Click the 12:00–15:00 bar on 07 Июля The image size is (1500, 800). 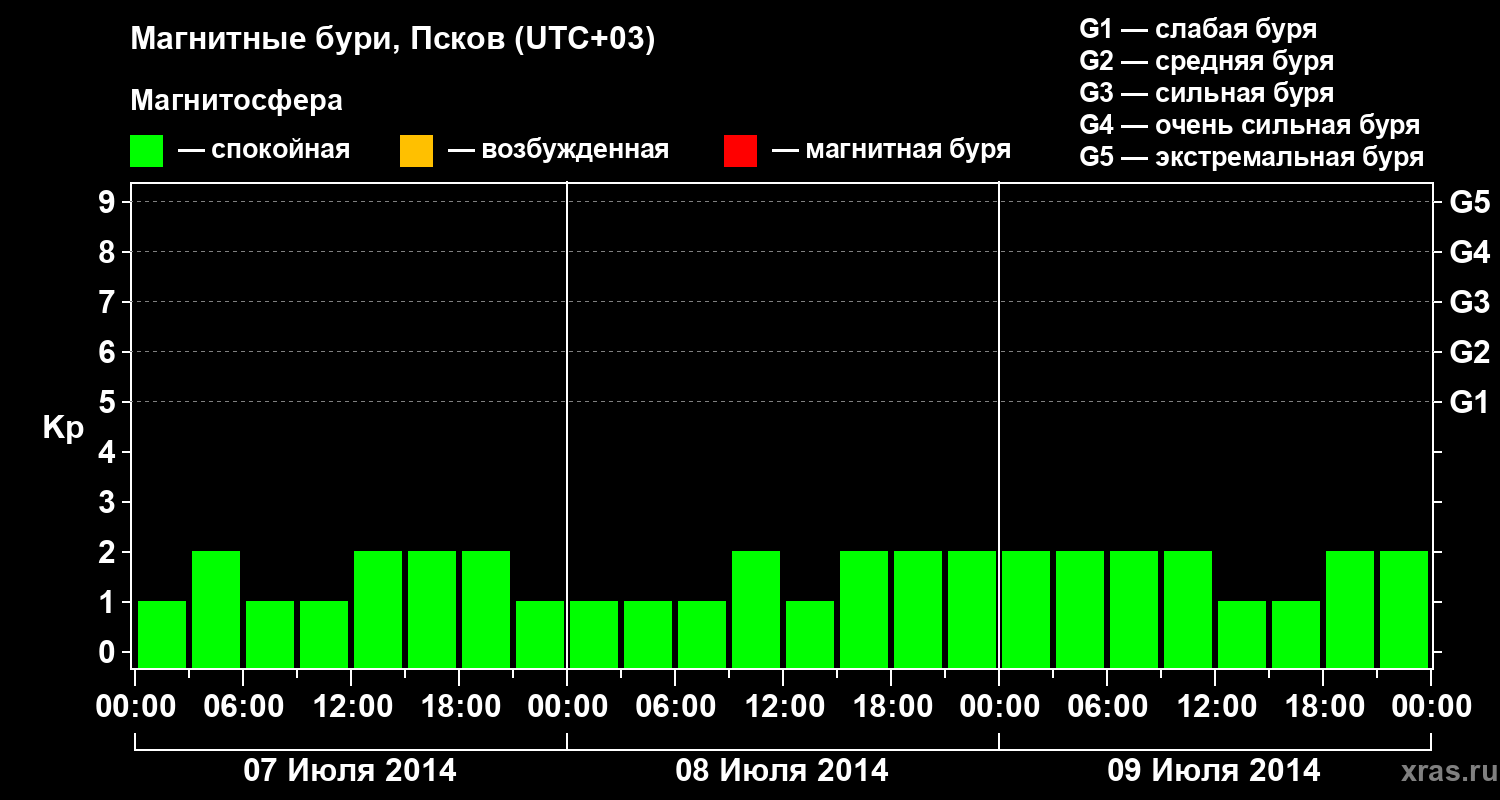pyautogui.click(x=378, y=609)
